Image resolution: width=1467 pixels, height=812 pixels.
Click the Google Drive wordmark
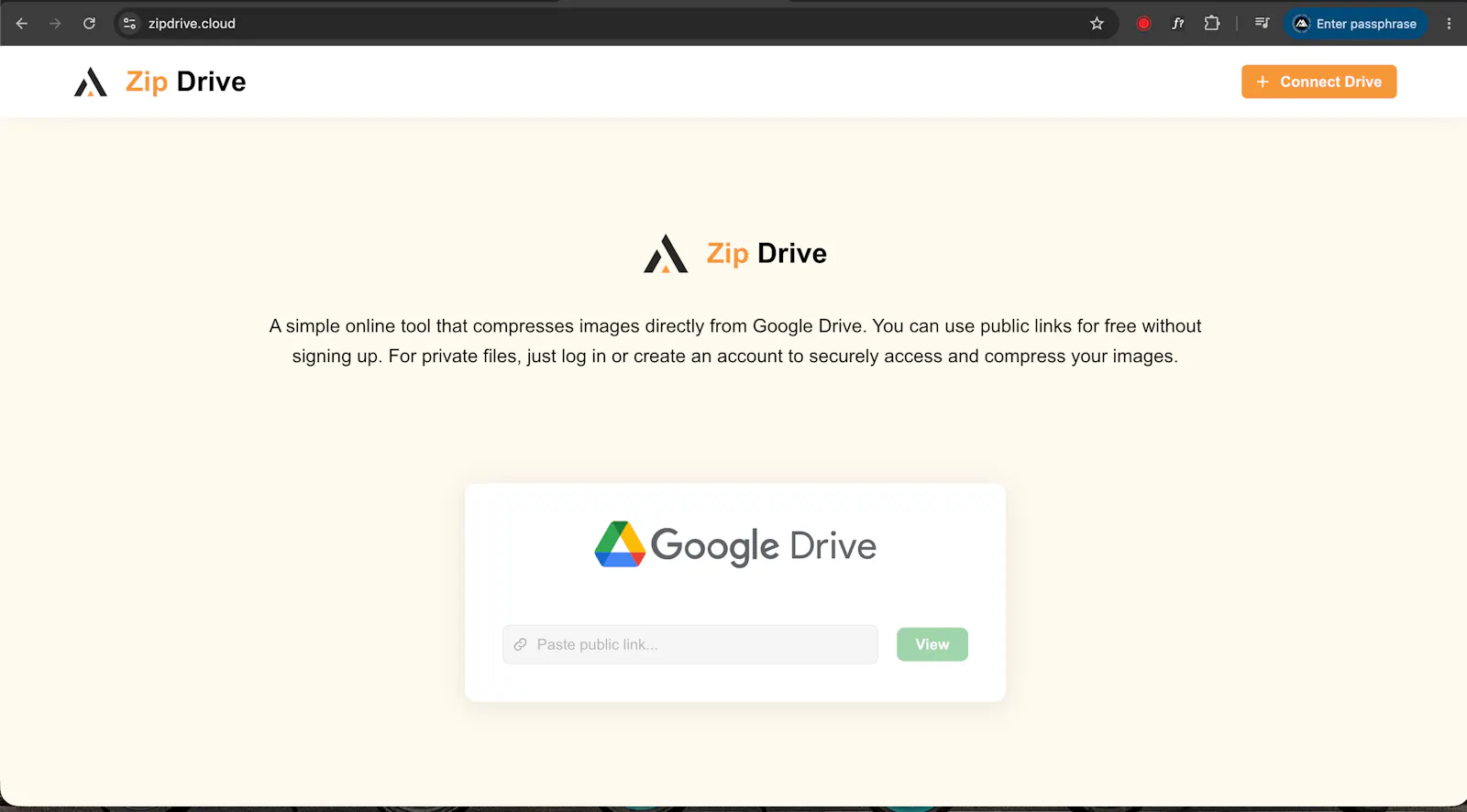pyautogui.click(x=764, y=546)
